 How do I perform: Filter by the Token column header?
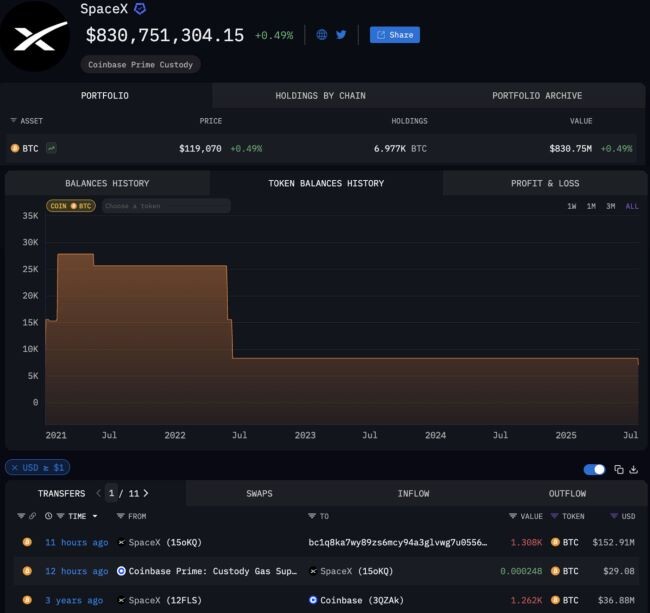[x=567, y=516]
